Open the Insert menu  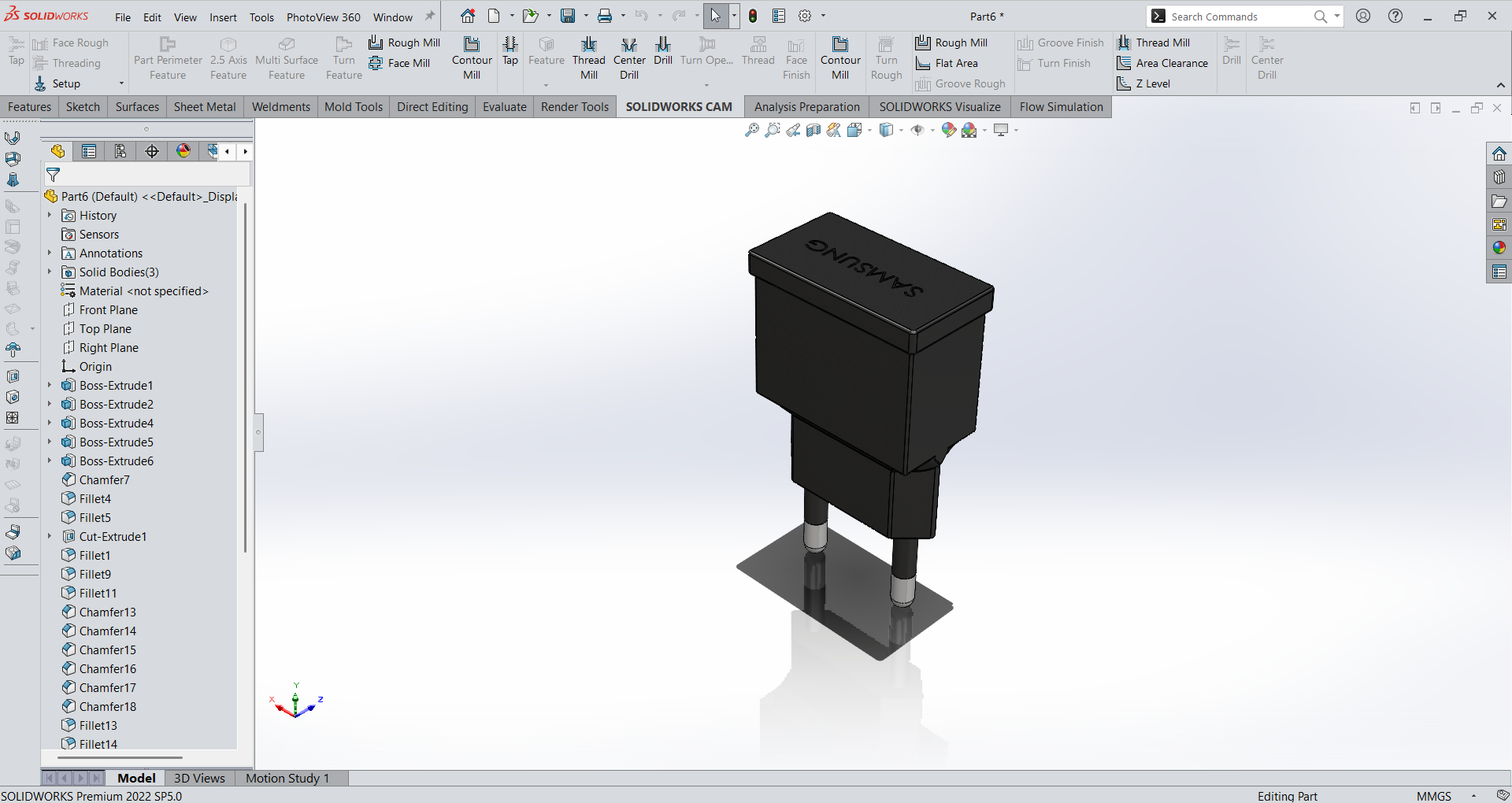223,17
